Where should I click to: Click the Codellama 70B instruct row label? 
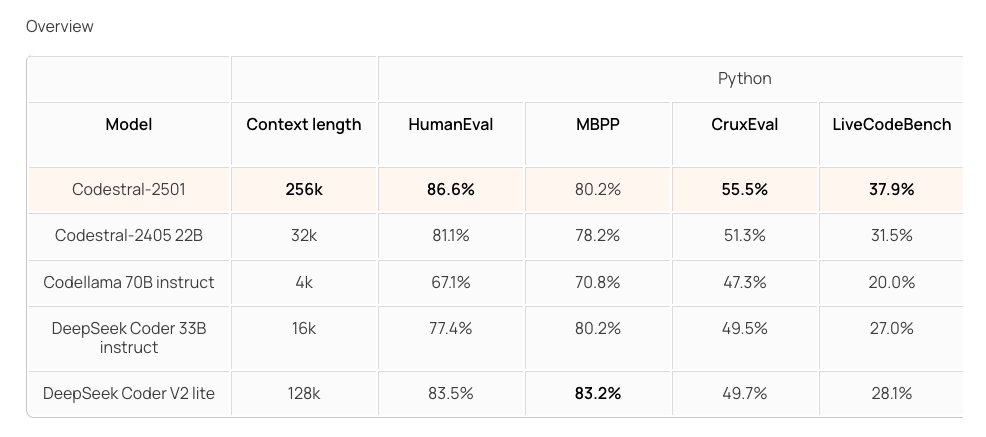coord(129,282)
